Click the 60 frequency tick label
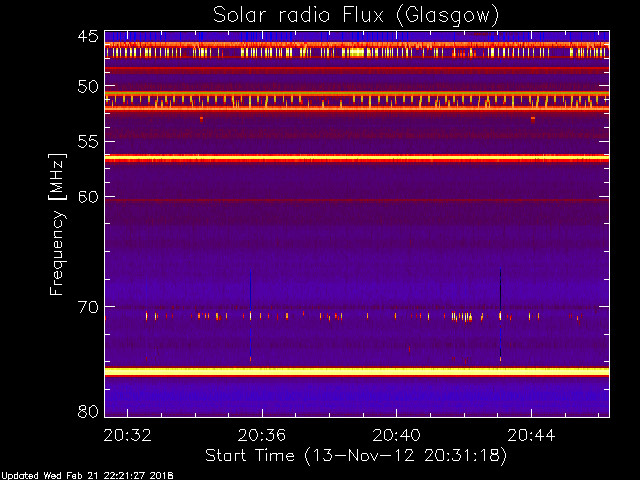The height and width of the screenshot is (480, 640). [88, 197]
